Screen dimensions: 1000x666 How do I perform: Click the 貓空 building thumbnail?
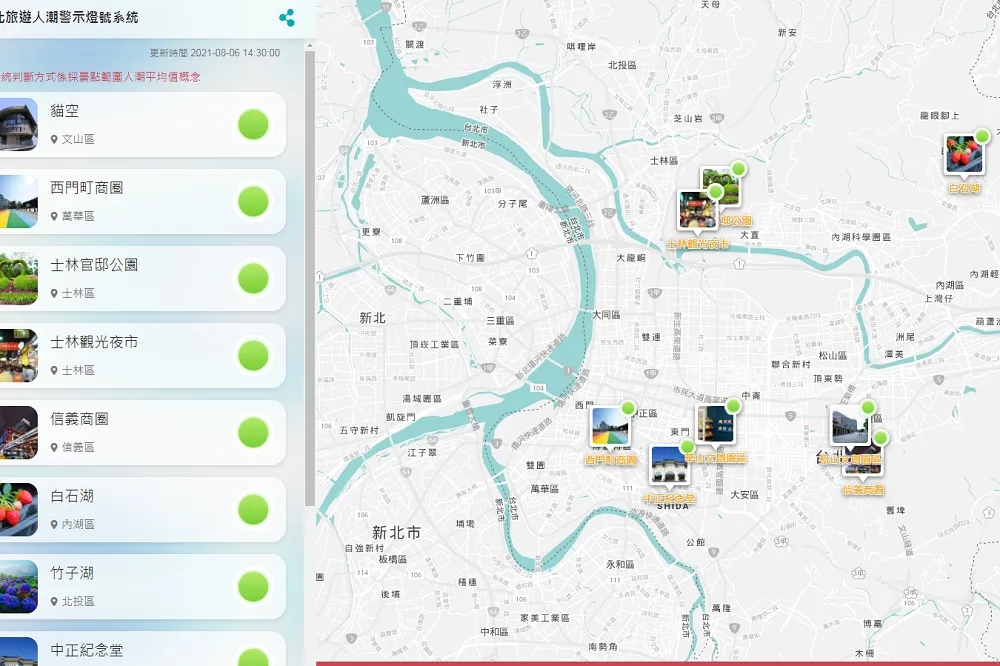[x=18, y=124]
